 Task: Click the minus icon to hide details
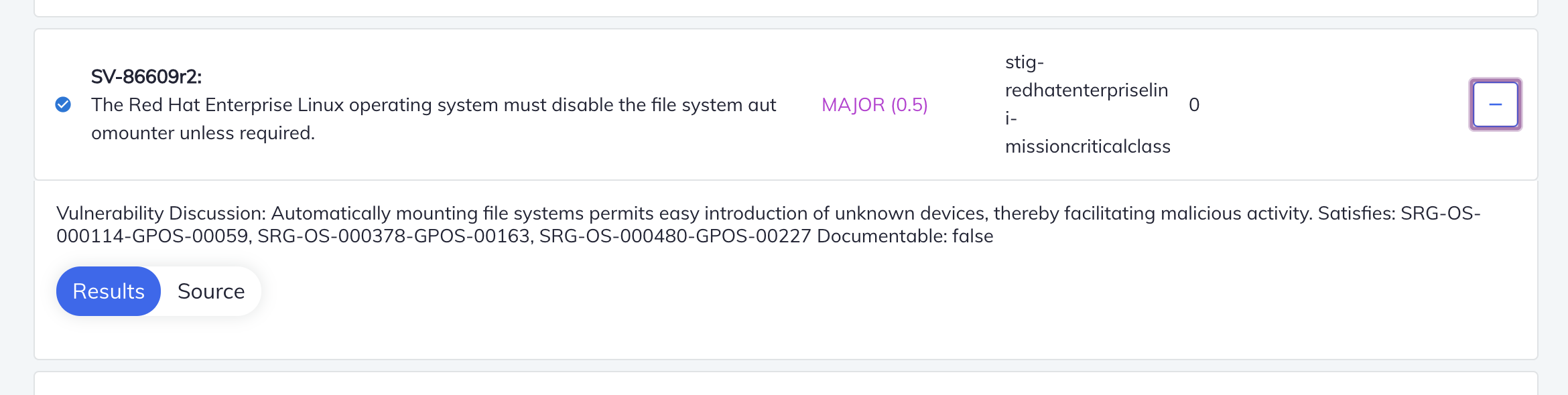coord(1494,104)
